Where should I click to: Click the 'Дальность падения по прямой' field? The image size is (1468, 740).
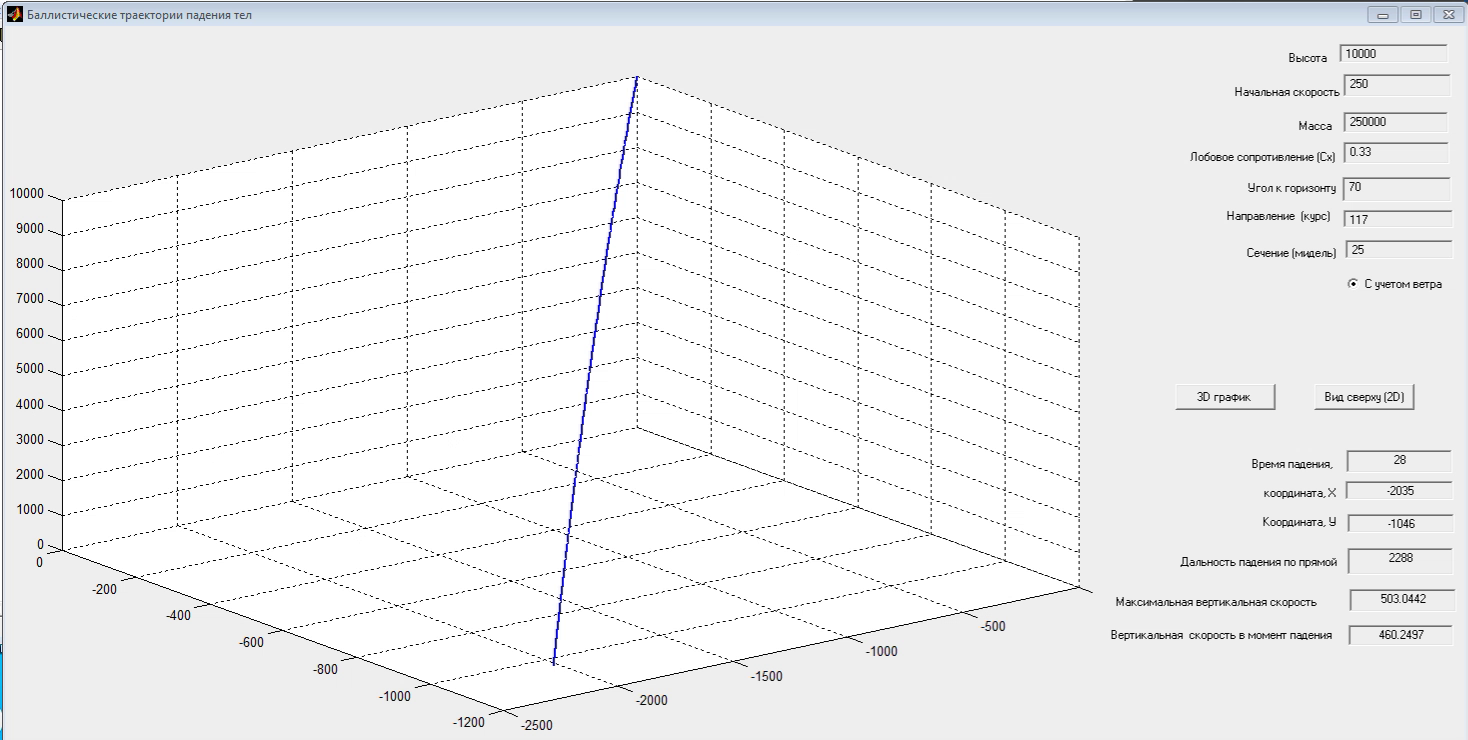click(x=1400, y=559)
